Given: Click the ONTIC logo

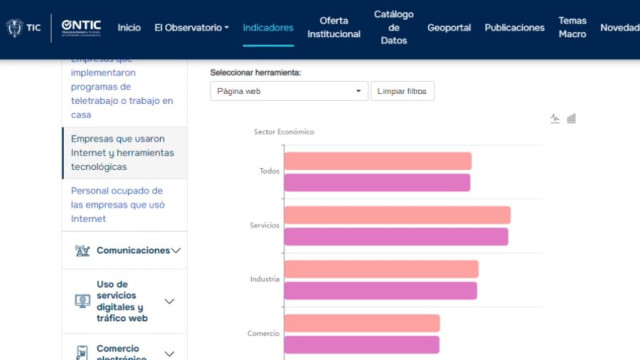Looking at the screenshot, I should click(81, 28).
